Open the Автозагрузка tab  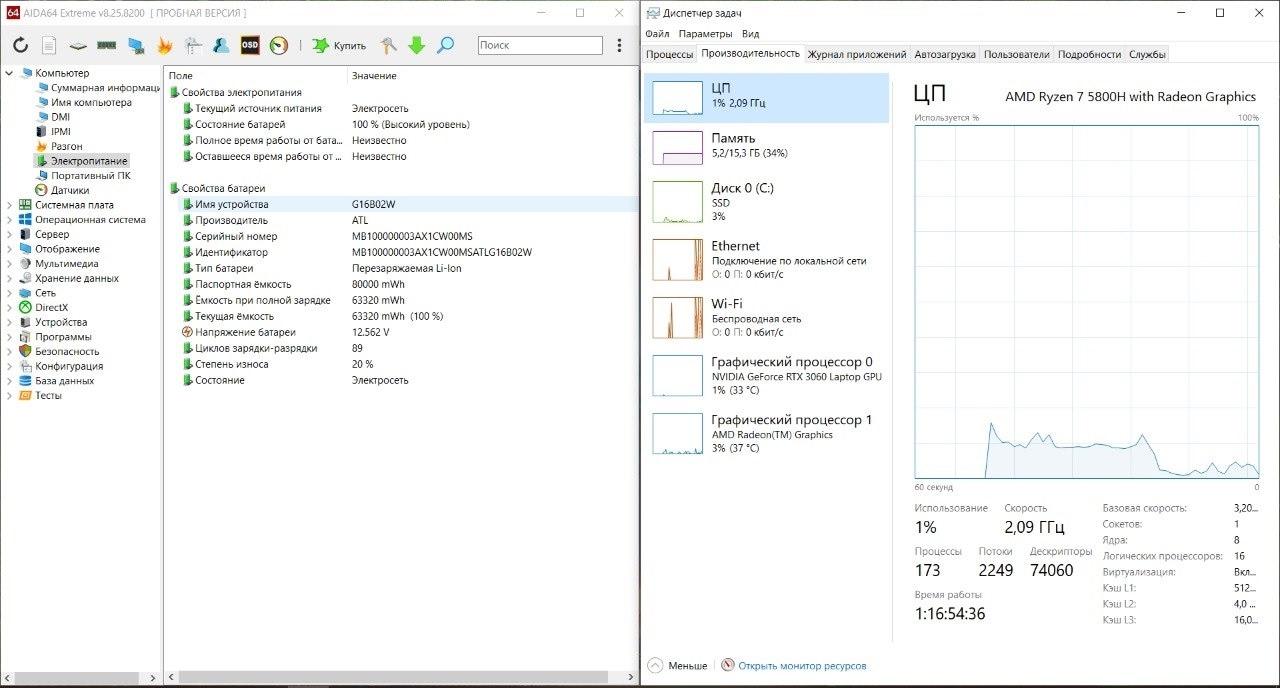pos(944,54)
